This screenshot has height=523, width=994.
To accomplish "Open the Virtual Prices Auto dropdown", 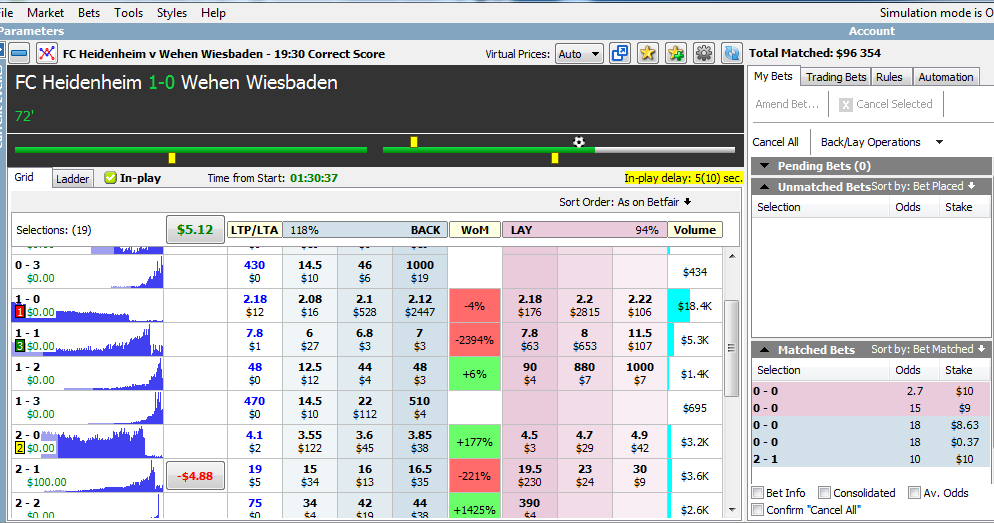I will [x=579, y=54].
